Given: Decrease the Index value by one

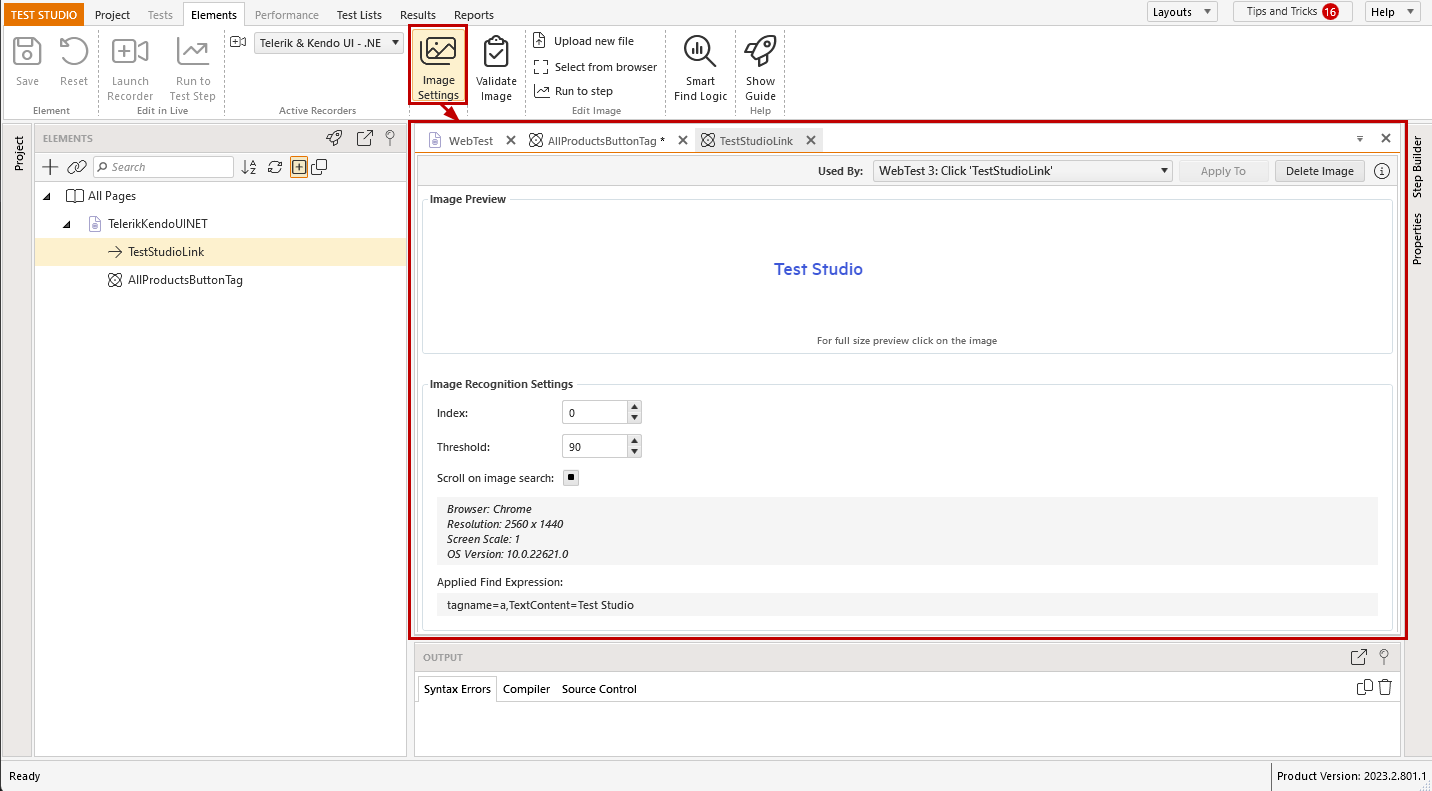Looking at the screenshot, I should [x=634, y=418].
